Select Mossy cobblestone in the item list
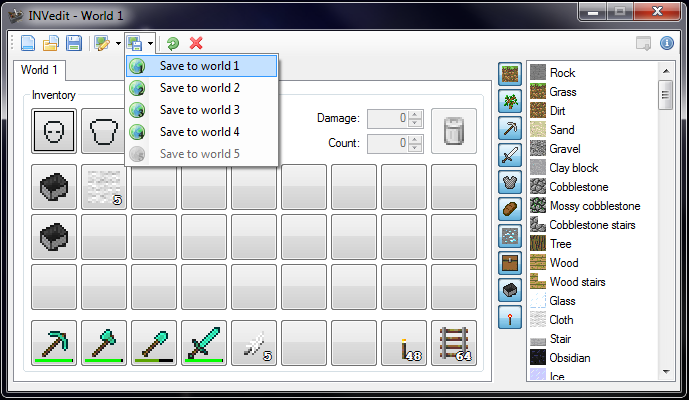 coord(595,206)
